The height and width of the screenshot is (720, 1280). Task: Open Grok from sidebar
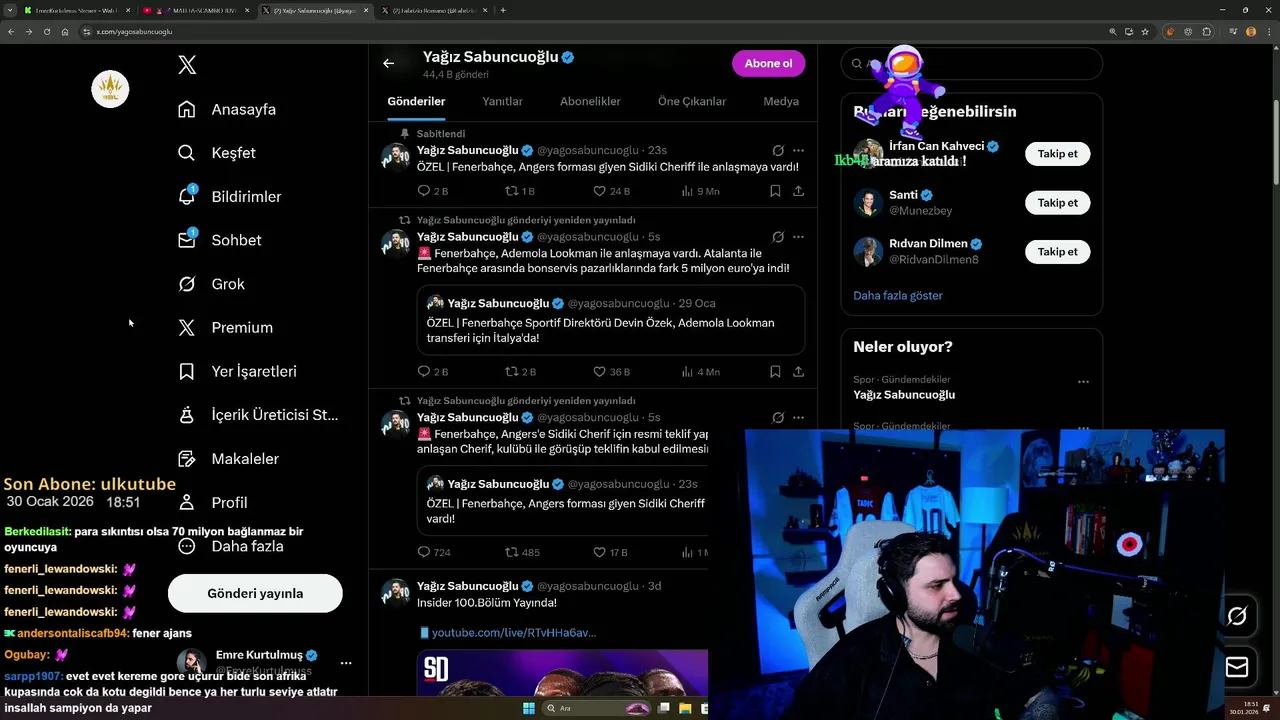(x=211, y=284)
